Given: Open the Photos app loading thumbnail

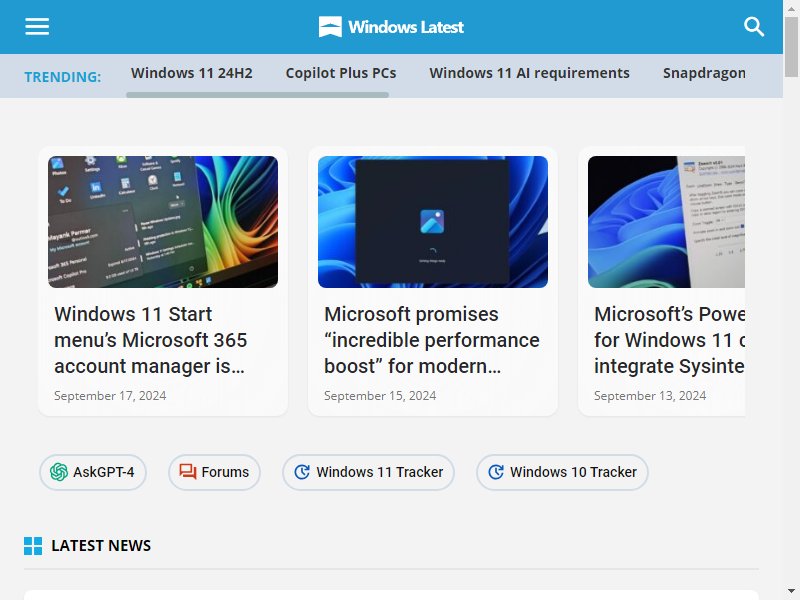Looking at the screenshot, I should point(433,222).
